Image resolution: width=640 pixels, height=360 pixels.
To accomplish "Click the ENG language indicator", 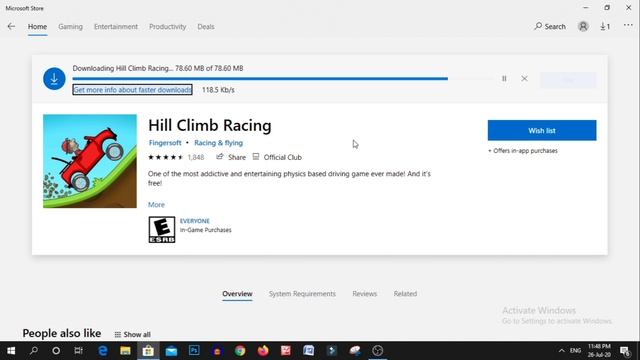I will [576, 351].
